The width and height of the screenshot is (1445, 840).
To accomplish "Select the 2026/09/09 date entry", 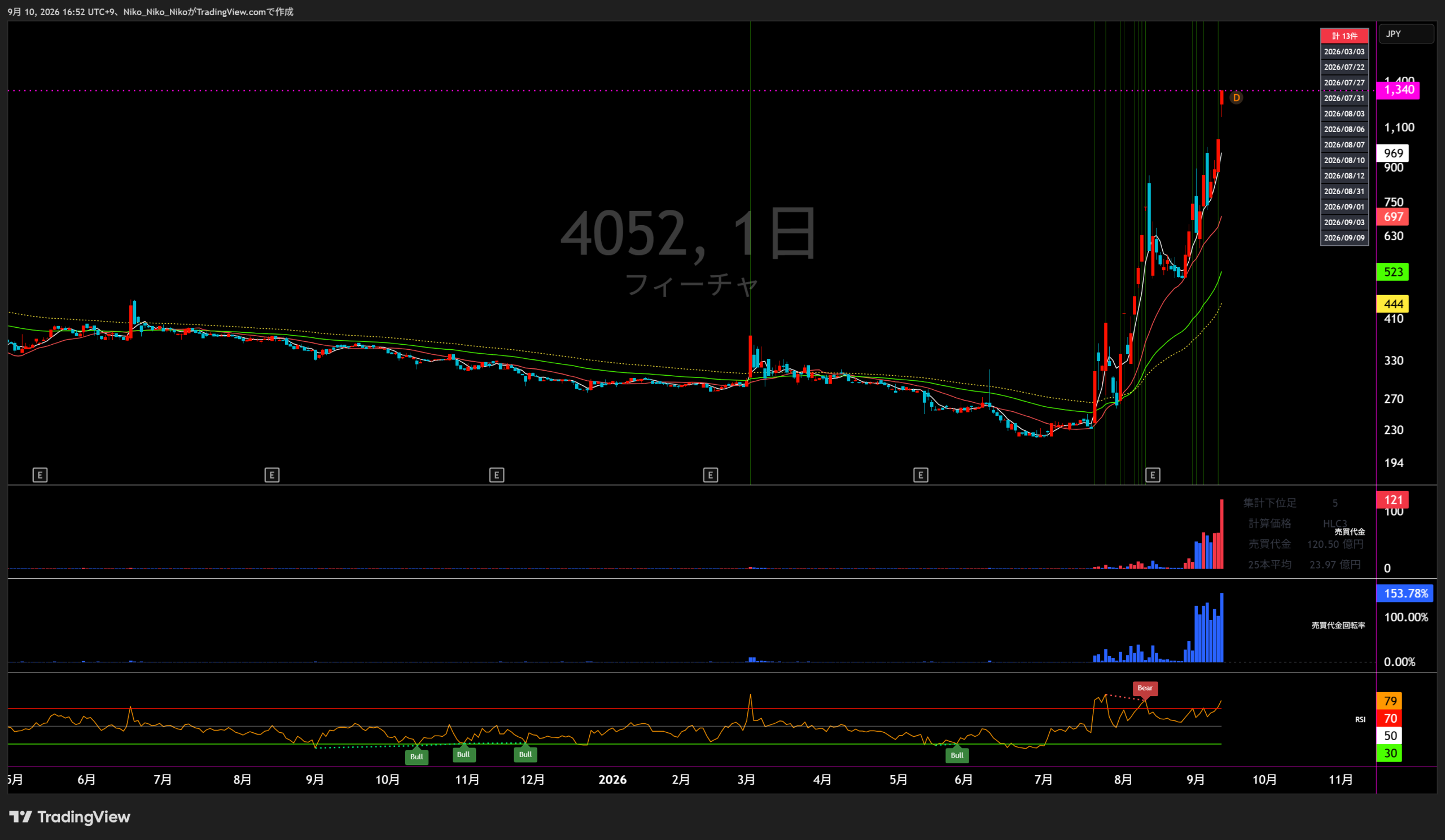I will [1344, 238].
